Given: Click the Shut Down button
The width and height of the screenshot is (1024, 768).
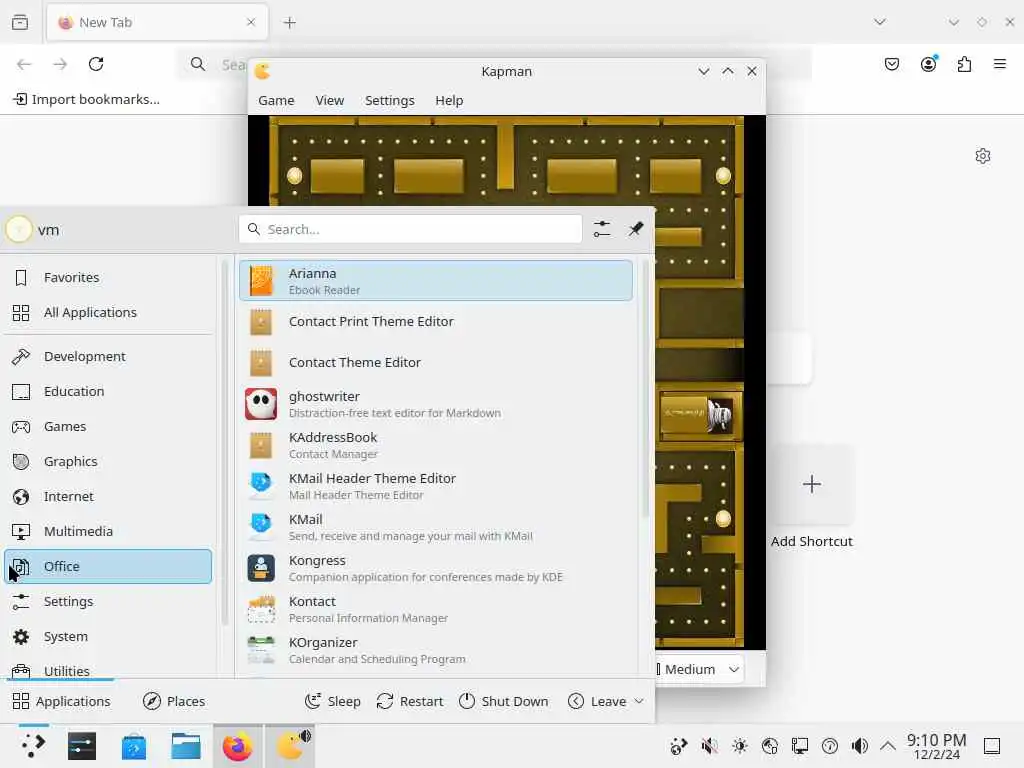Looking at the screenshot, I should 503,701.
